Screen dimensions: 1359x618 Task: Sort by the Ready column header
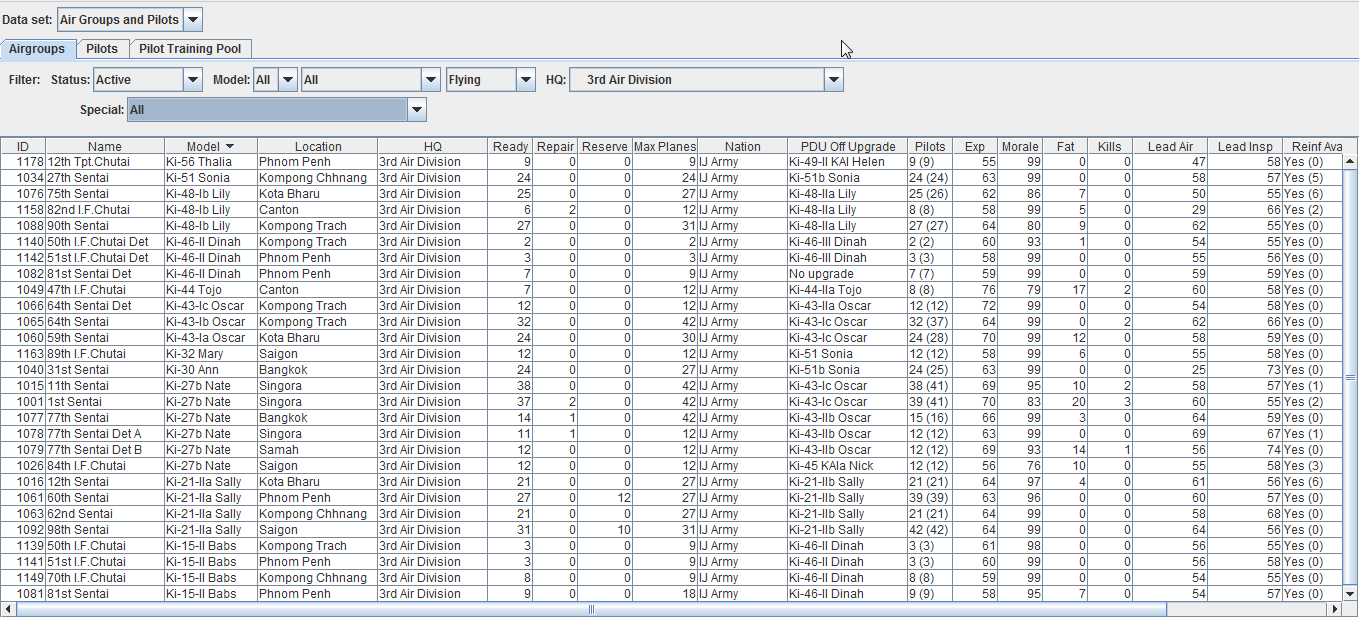pyautogui.click(x=510, y=145)
